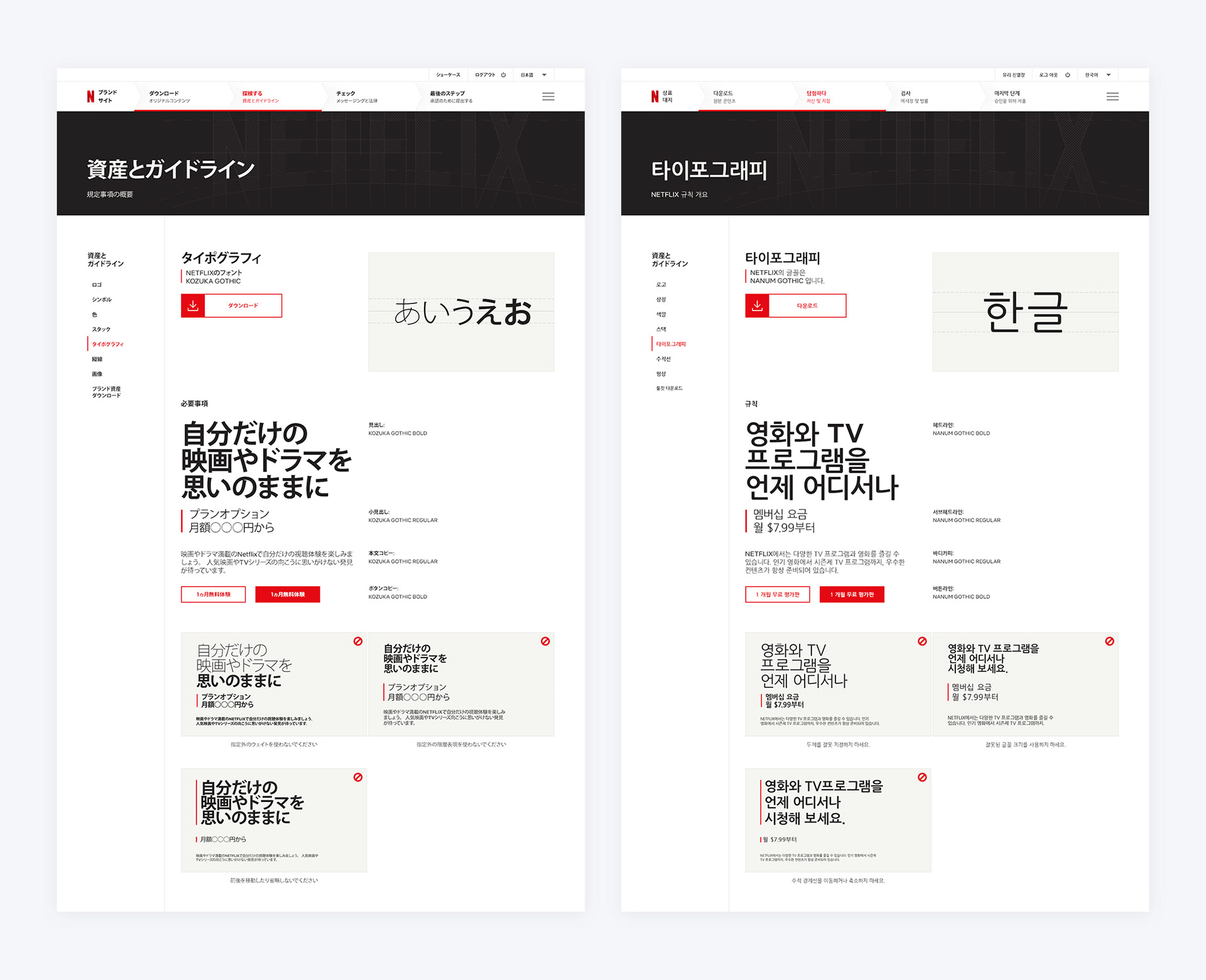Open the 한국어 language dropdown
1206x980 pixels.
[x=1098, y=75]
